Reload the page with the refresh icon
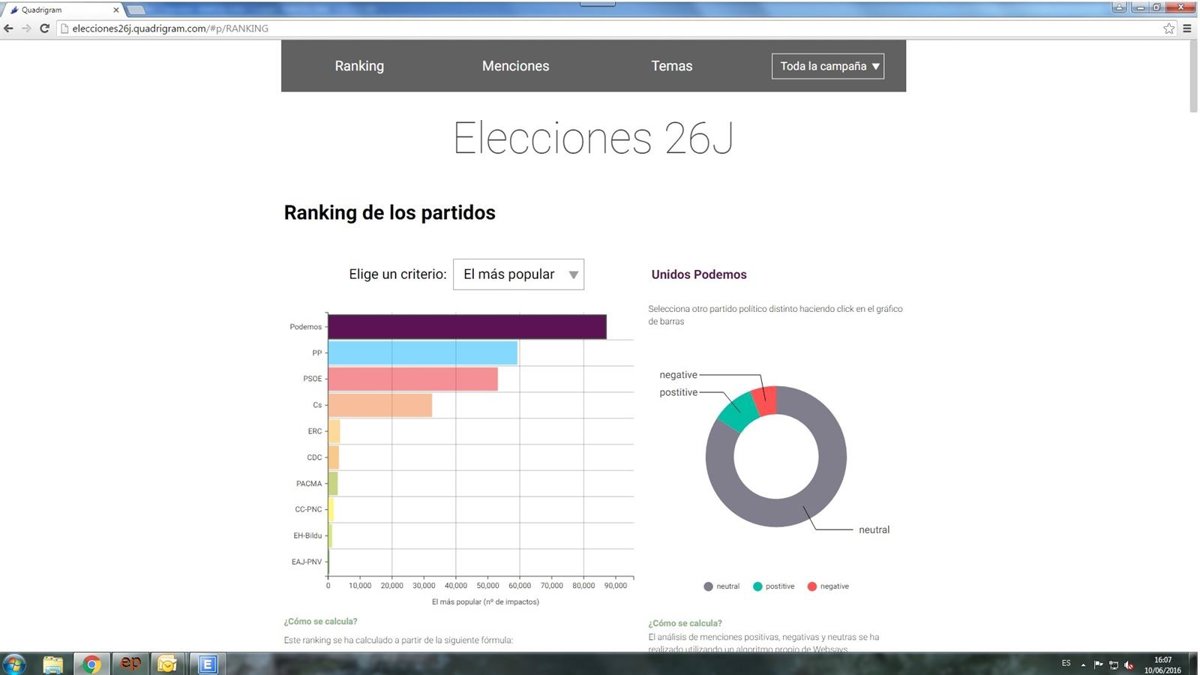1200x675 pixels. click(x=45, y=28)
